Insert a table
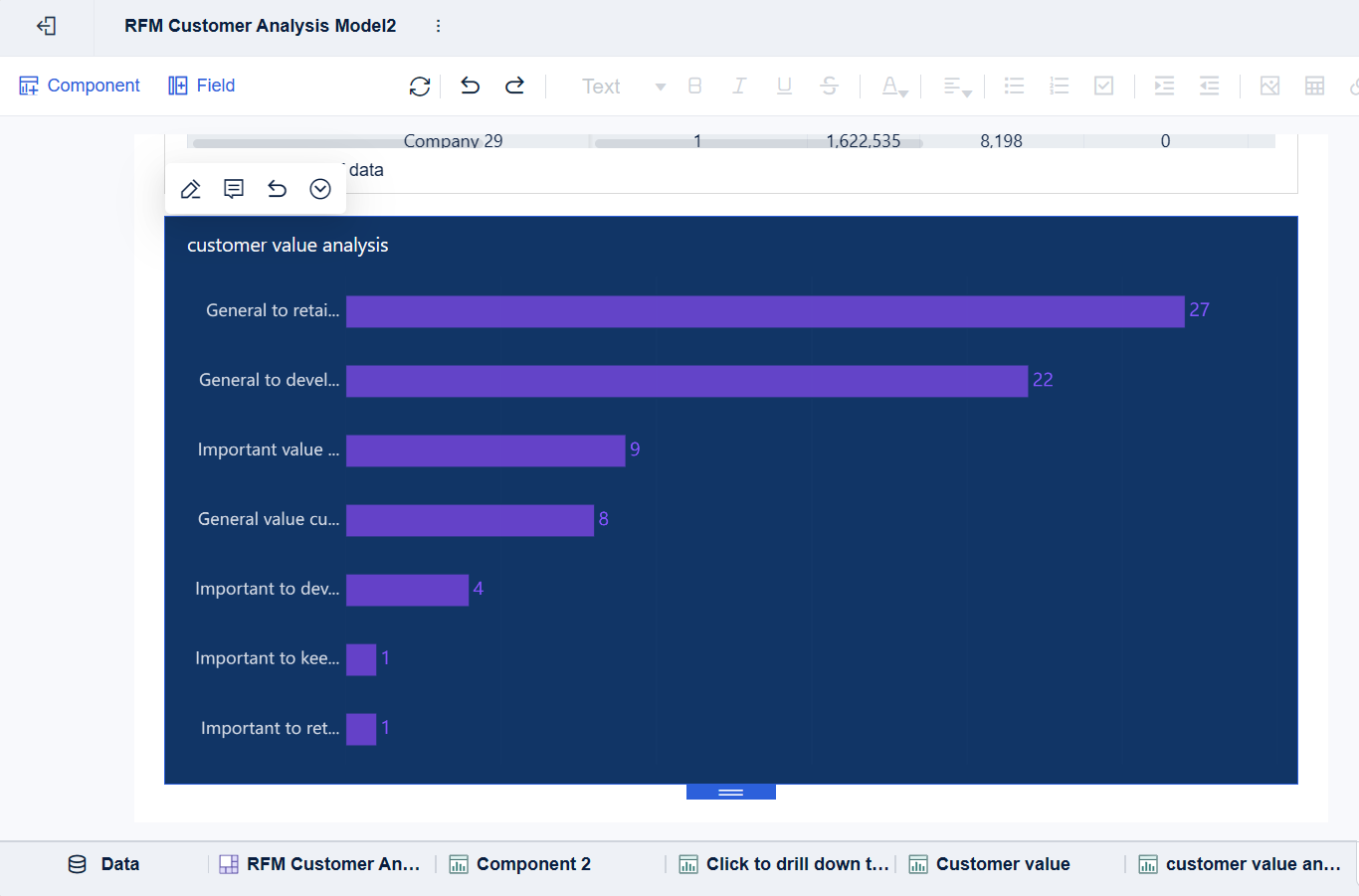Screen dimensions: 1359x896 coord(1314,86)
